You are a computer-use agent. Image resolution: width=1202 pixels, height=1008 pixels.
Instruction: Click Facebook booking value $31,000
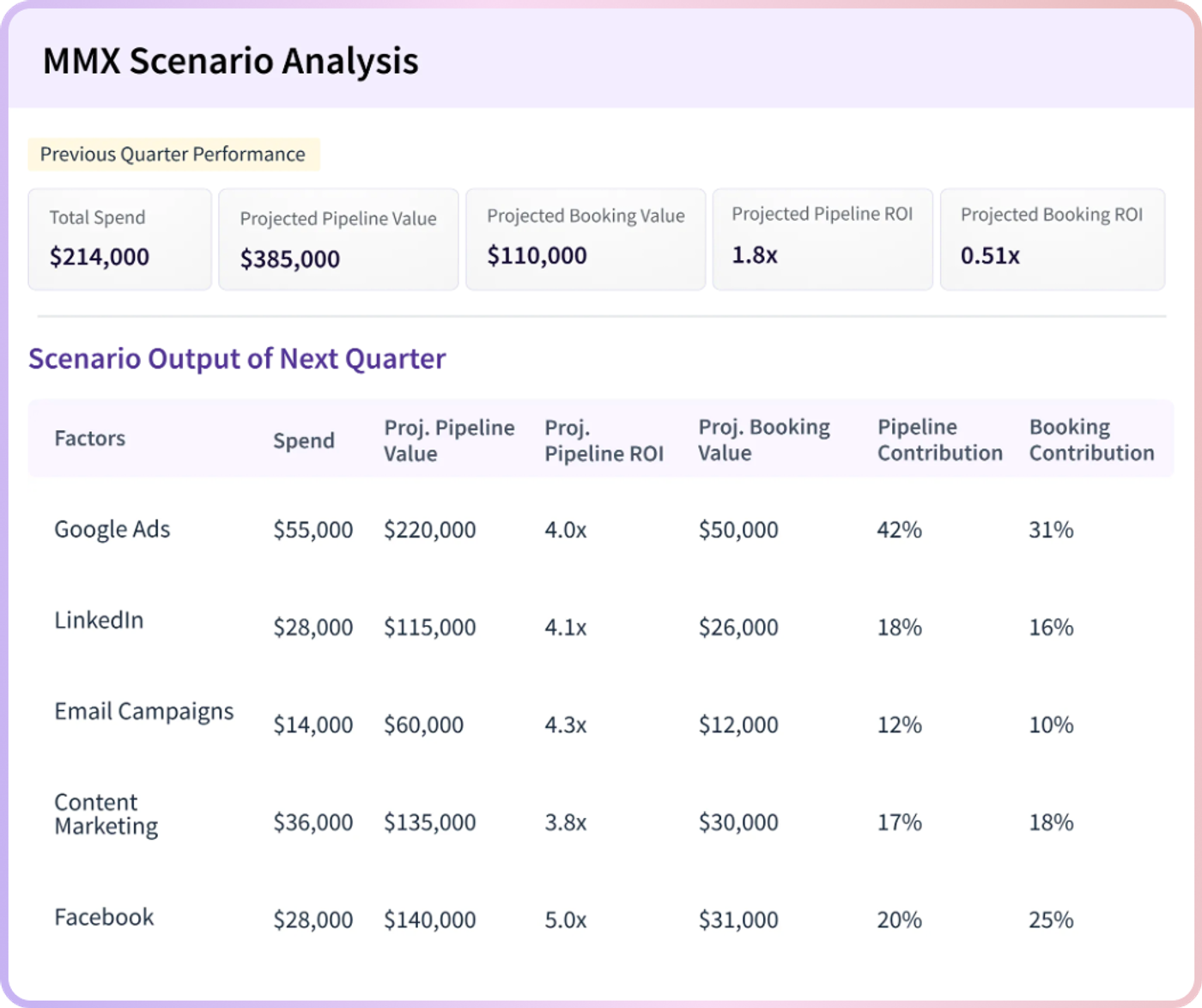[738, 920]
